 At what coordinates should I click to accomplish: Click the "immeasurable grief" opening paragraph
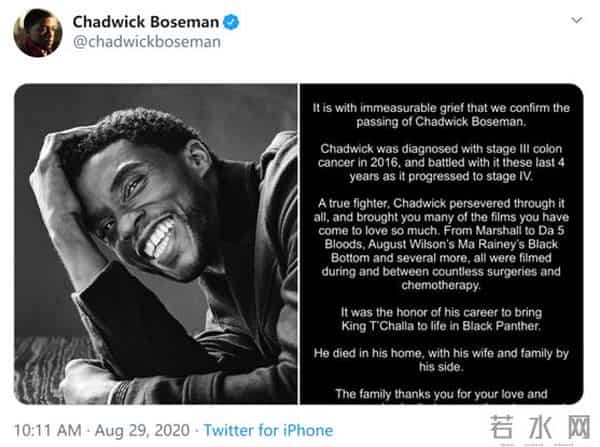441,114
